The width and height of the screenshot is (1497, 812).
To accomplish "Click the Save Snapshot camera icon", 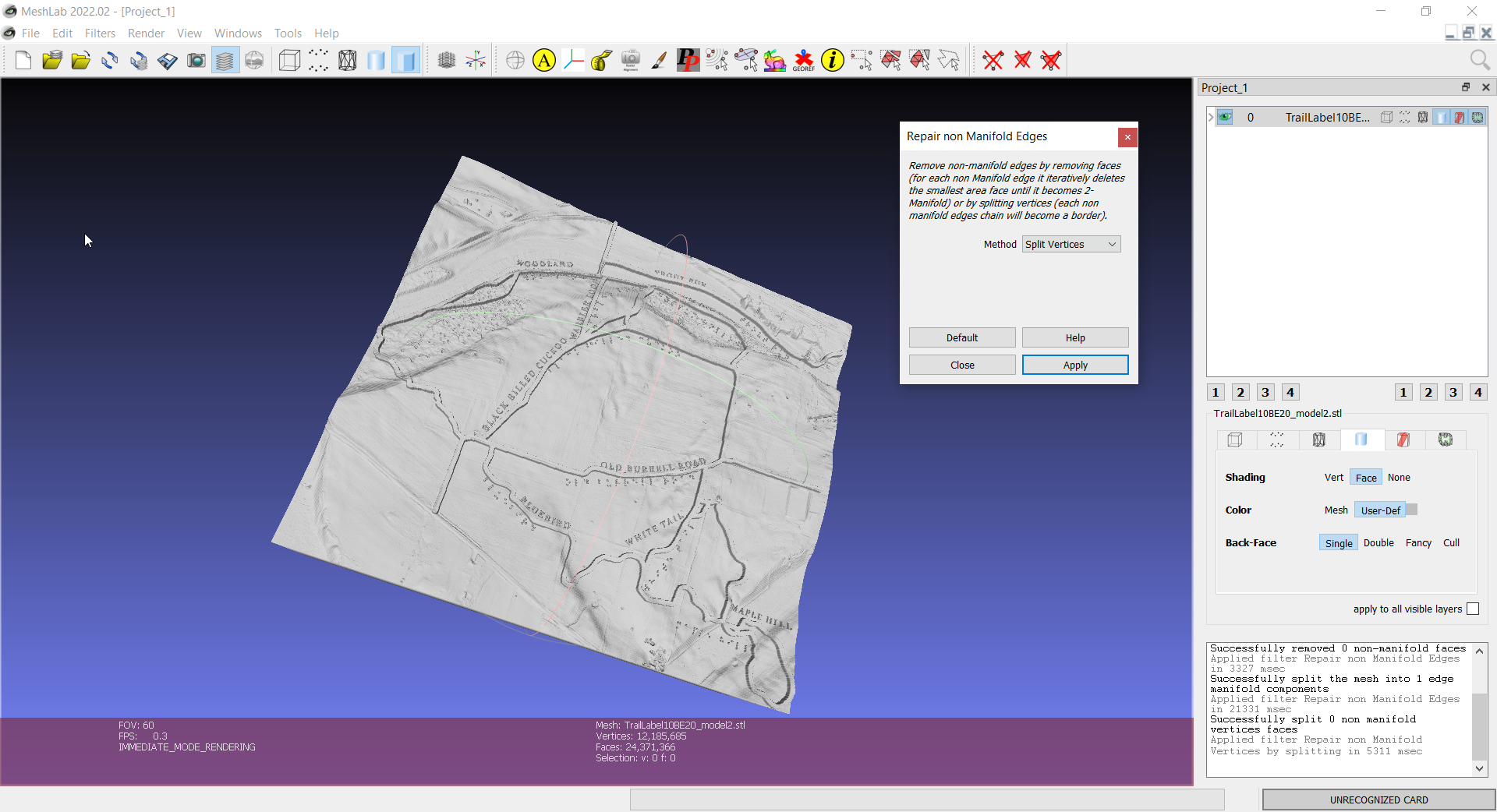I will click(x=196, y=61).
